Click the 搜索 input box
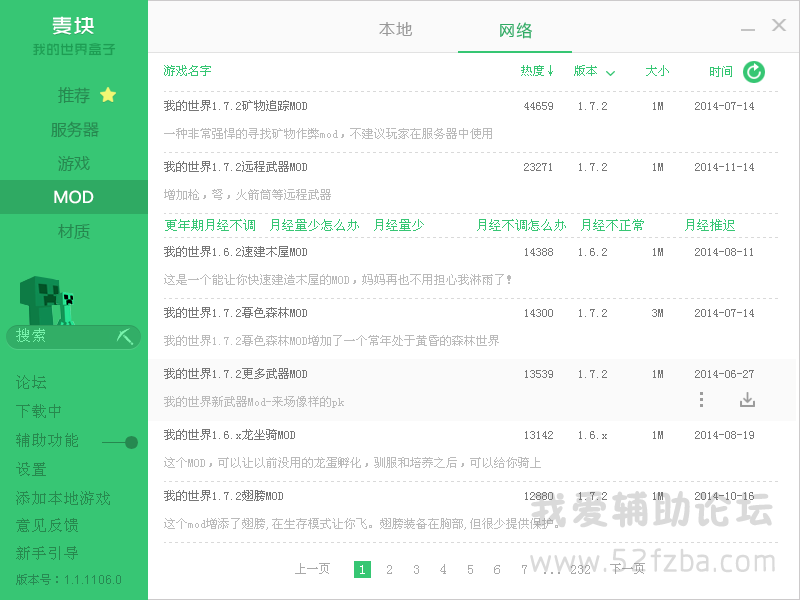The image size is (800, 600). (73, 337)
